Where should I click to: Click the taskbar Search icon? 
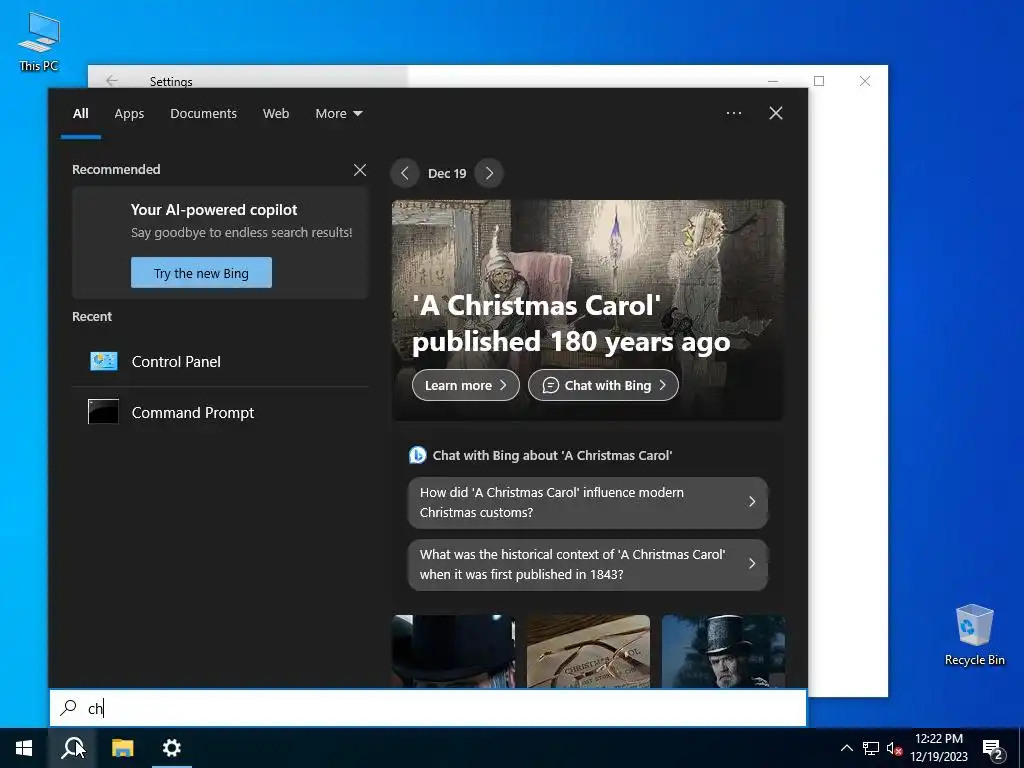[x=72, y=748]
